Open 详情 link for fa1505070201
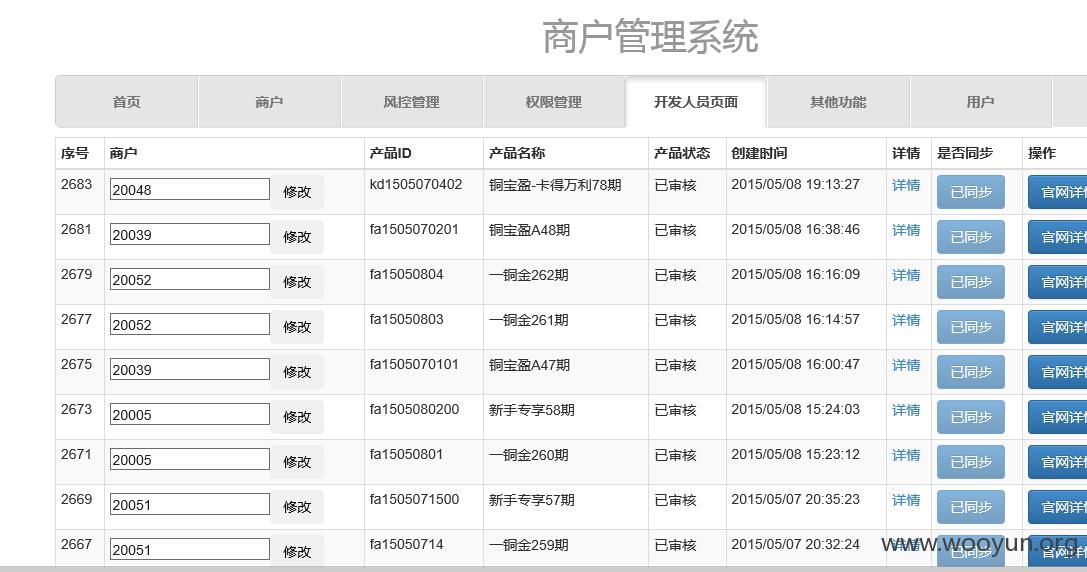This screenshot has height=572, width=1087. [x=906, y=230]
